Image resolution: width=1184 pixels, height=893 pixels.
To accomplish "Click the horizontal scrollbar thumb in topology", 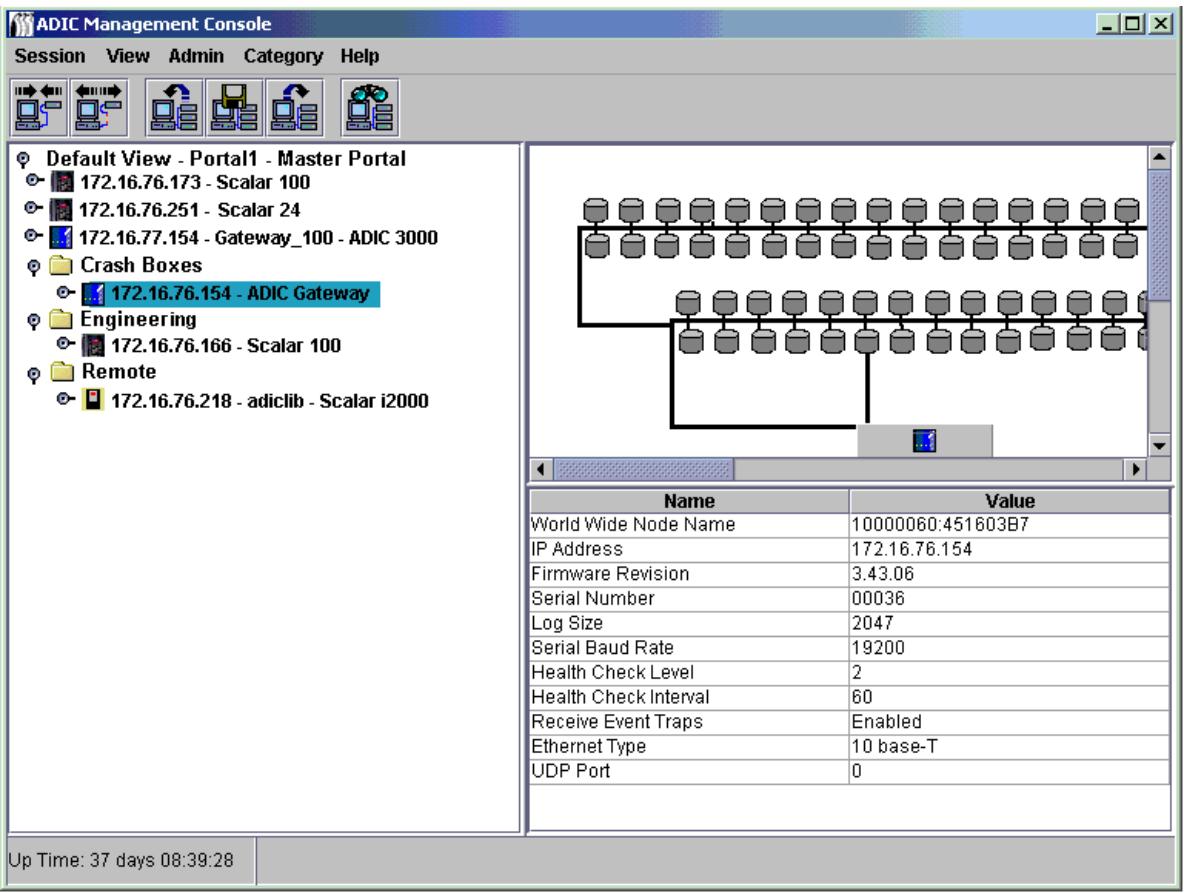I will 643,469.
